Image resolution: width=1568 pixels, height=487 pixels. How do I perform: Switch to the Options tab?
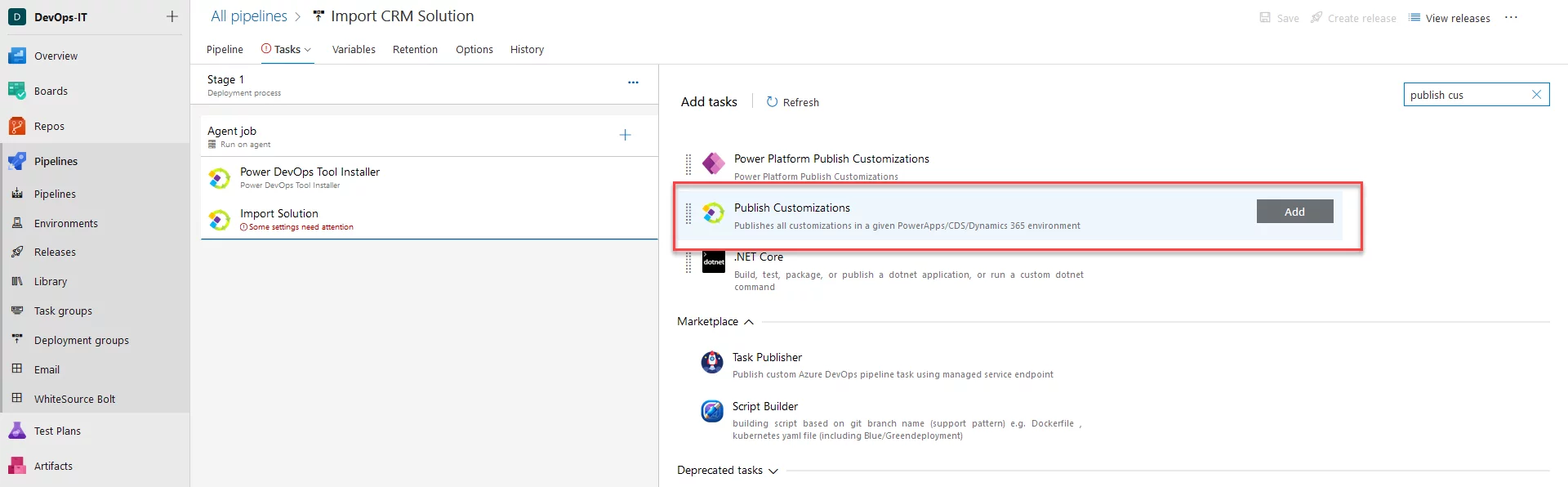474,50
